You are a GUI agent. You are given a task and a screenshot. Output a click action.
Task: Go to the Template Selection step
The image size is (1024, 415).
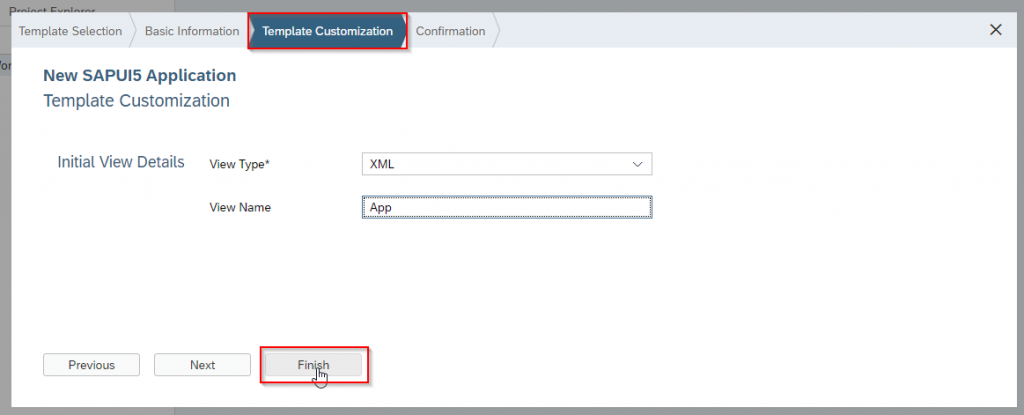[70, 31]
